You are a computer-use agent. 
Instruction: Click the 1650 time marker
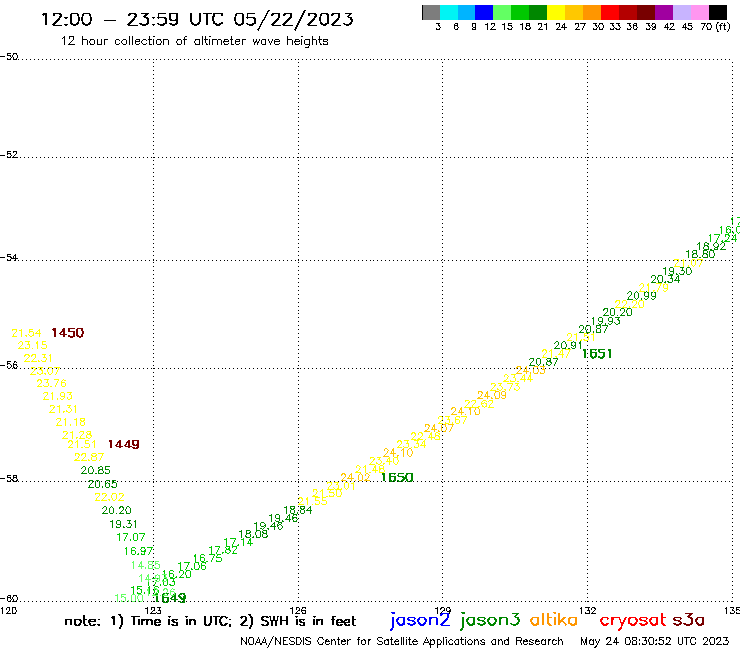(397, 478)
